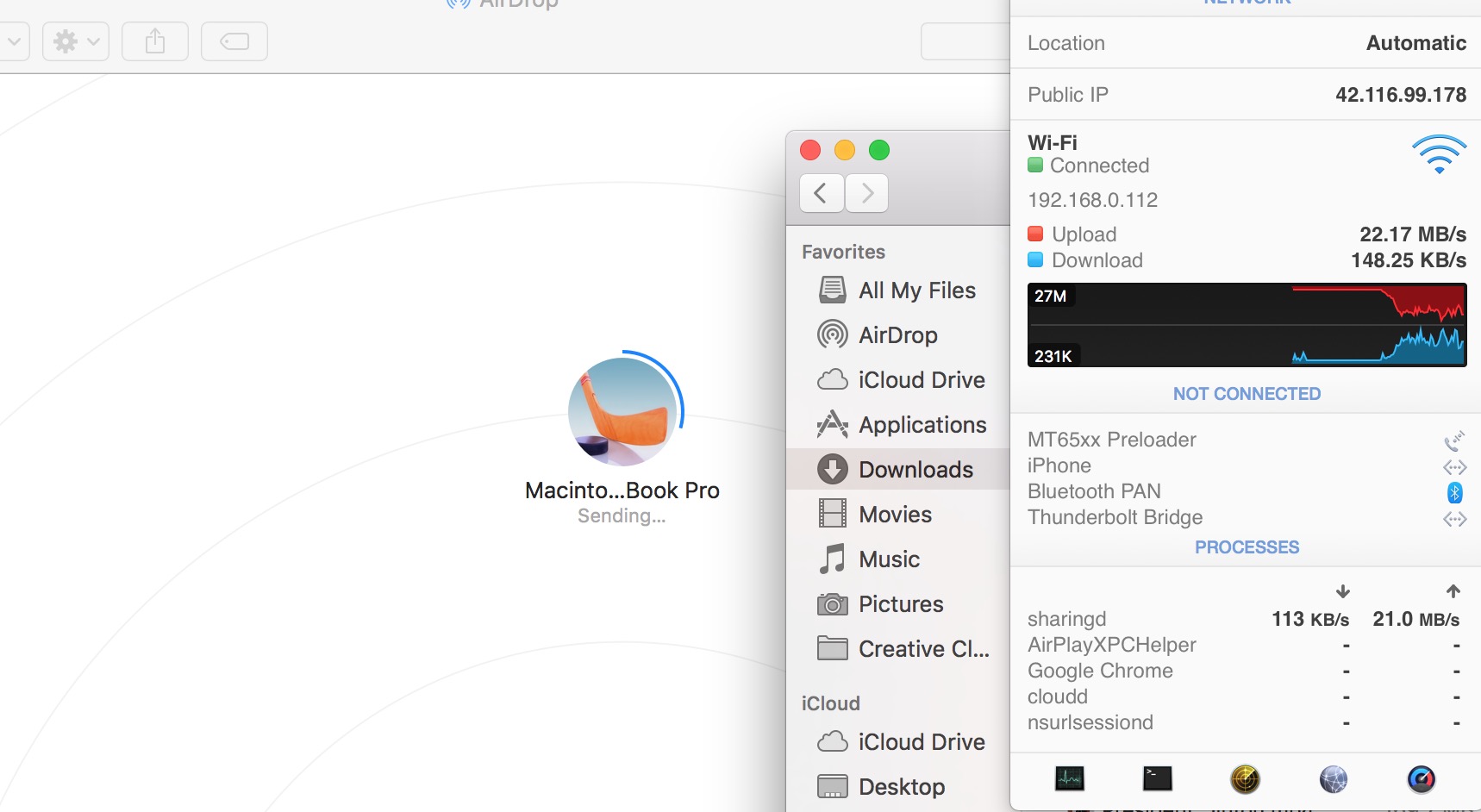Image resolution: width=1481 pixels, height=812 pixels.
Task: Open Desktop under iCloud section
Action: click(x=897, y=787)
